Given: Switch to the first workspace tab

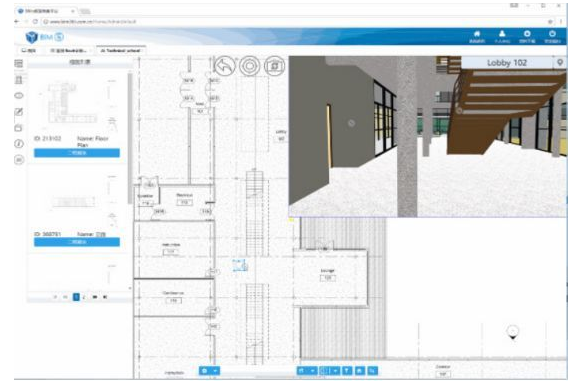Looking at the screenshot, I should [x=29, y=51].
